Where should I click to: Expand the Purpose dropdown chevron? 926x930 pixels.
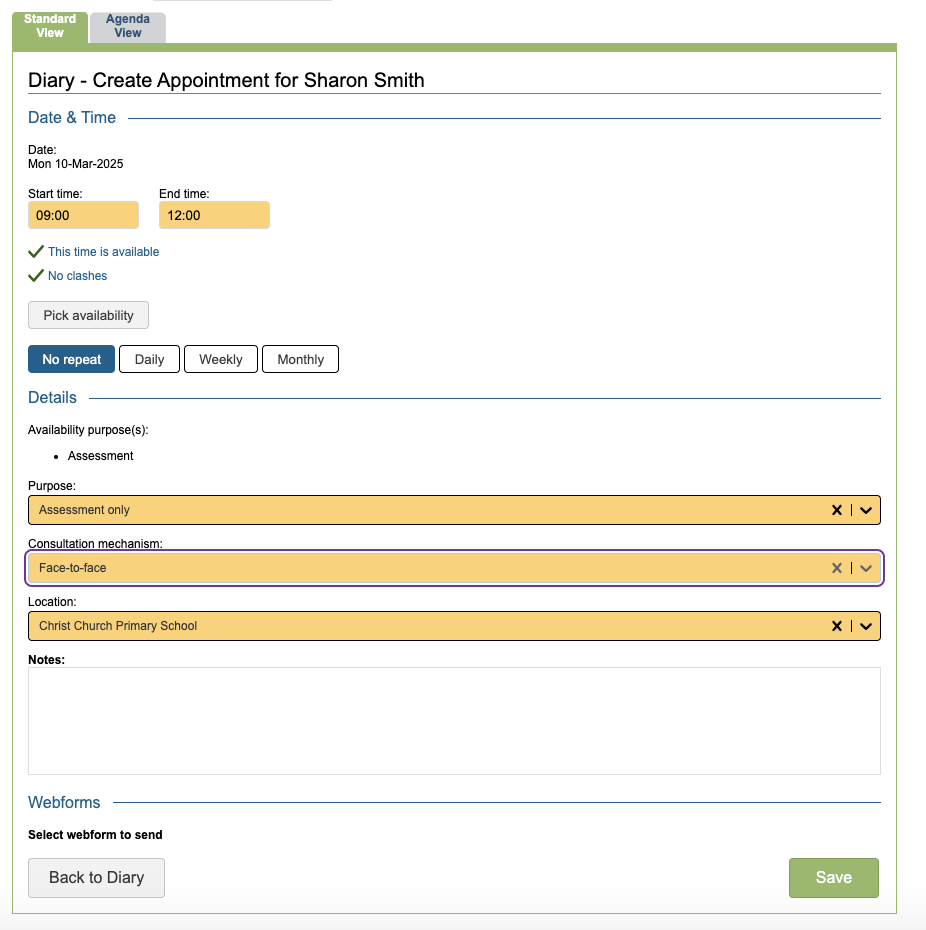pos(866,510)
